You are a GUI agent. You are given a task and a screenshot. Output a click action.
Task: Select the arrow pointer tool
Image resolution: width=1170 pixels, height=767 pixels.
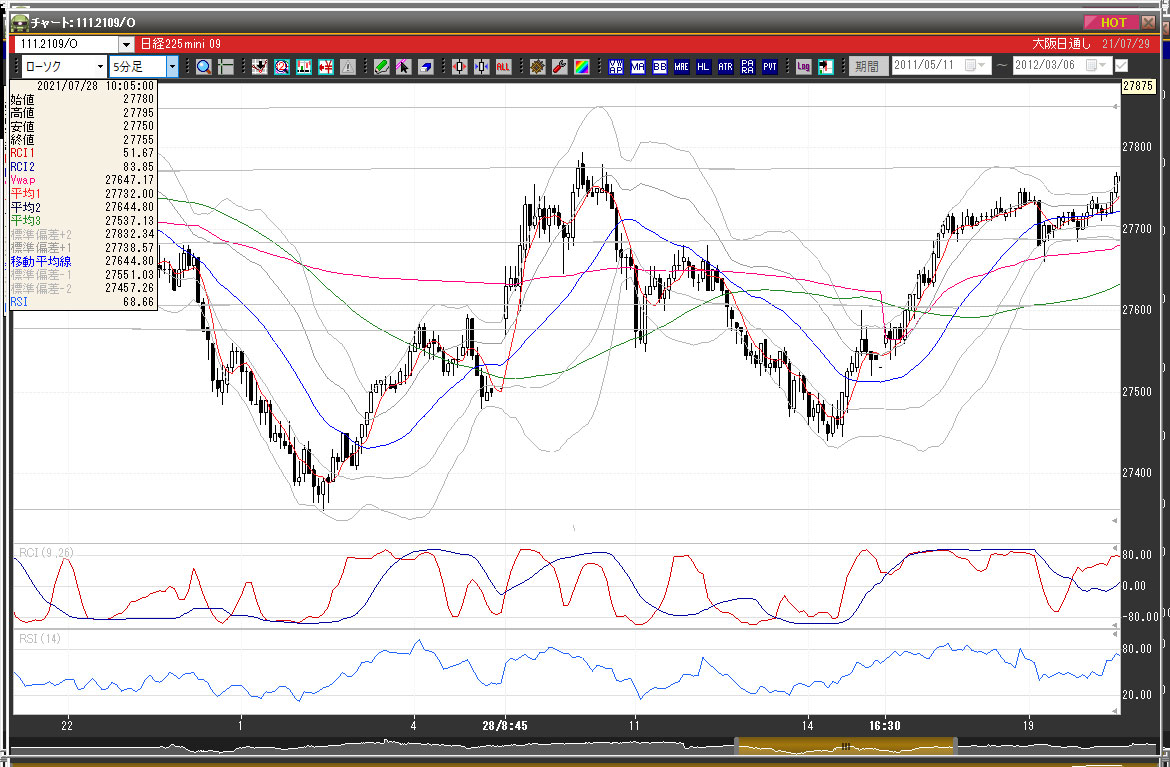(x=403, y=67)
